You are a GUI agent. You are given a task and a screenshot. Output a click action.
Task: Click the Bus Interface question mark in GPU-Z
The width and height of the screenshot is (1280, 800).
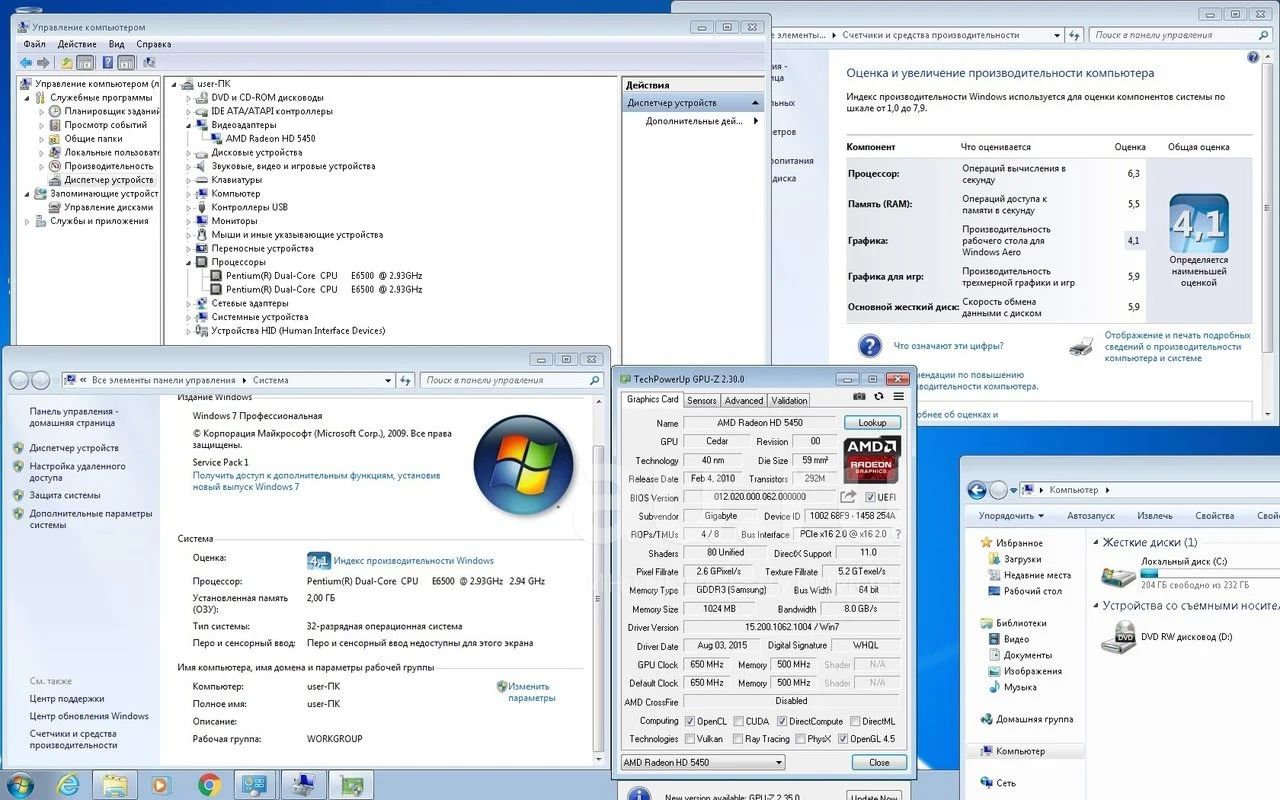tap(898, 534)
